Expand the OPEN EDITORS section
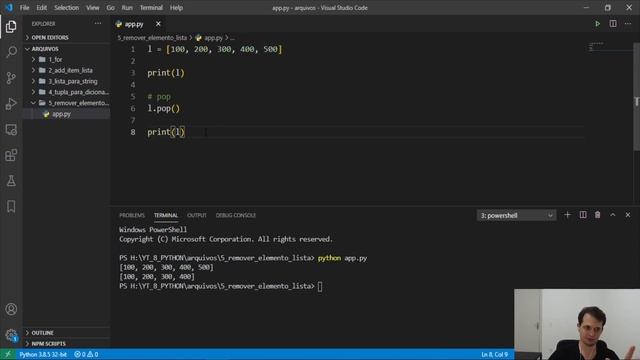The height and width of the screenshot is (360, 640). tap(67, 37)
